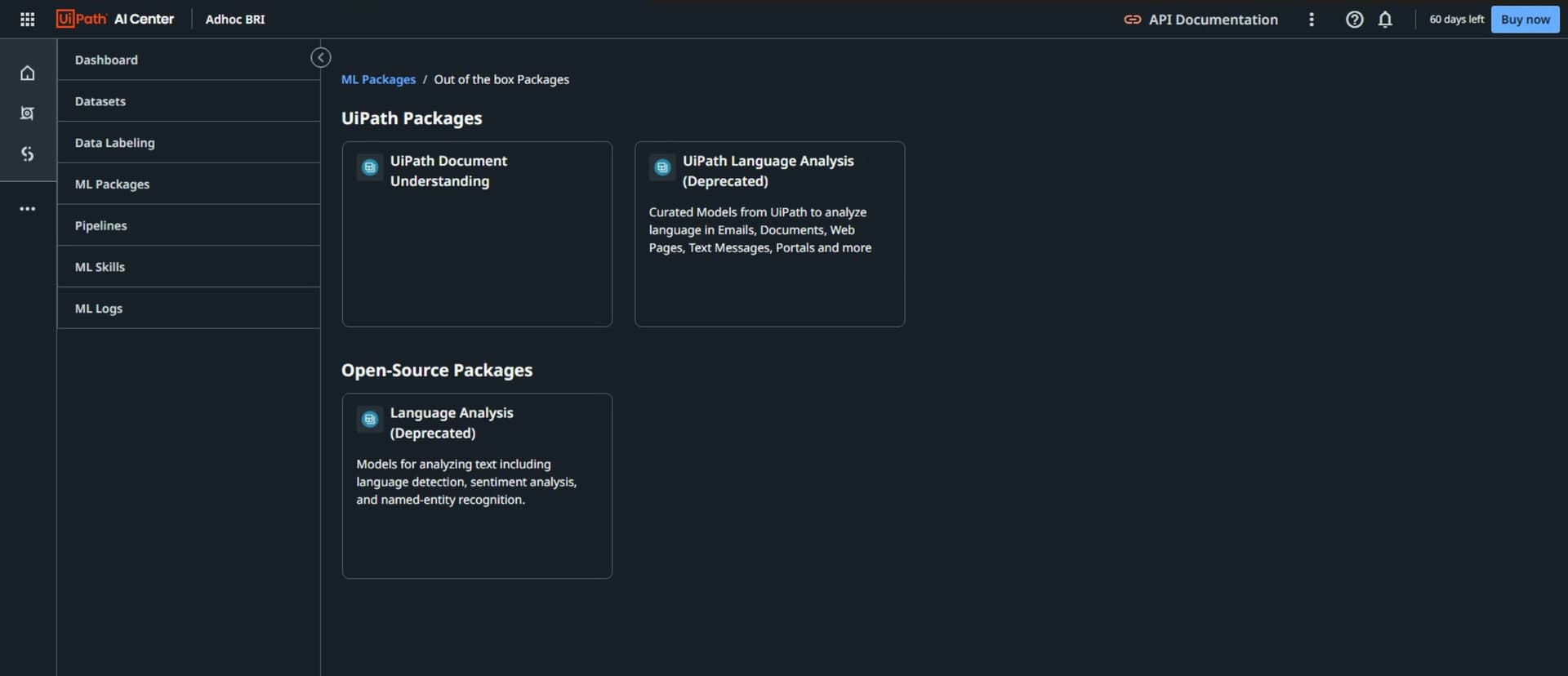Image resolution: width=1568 pixels, height=676 pixels.
Task: Navigate to Pipelines
Action: pos(100,226)
